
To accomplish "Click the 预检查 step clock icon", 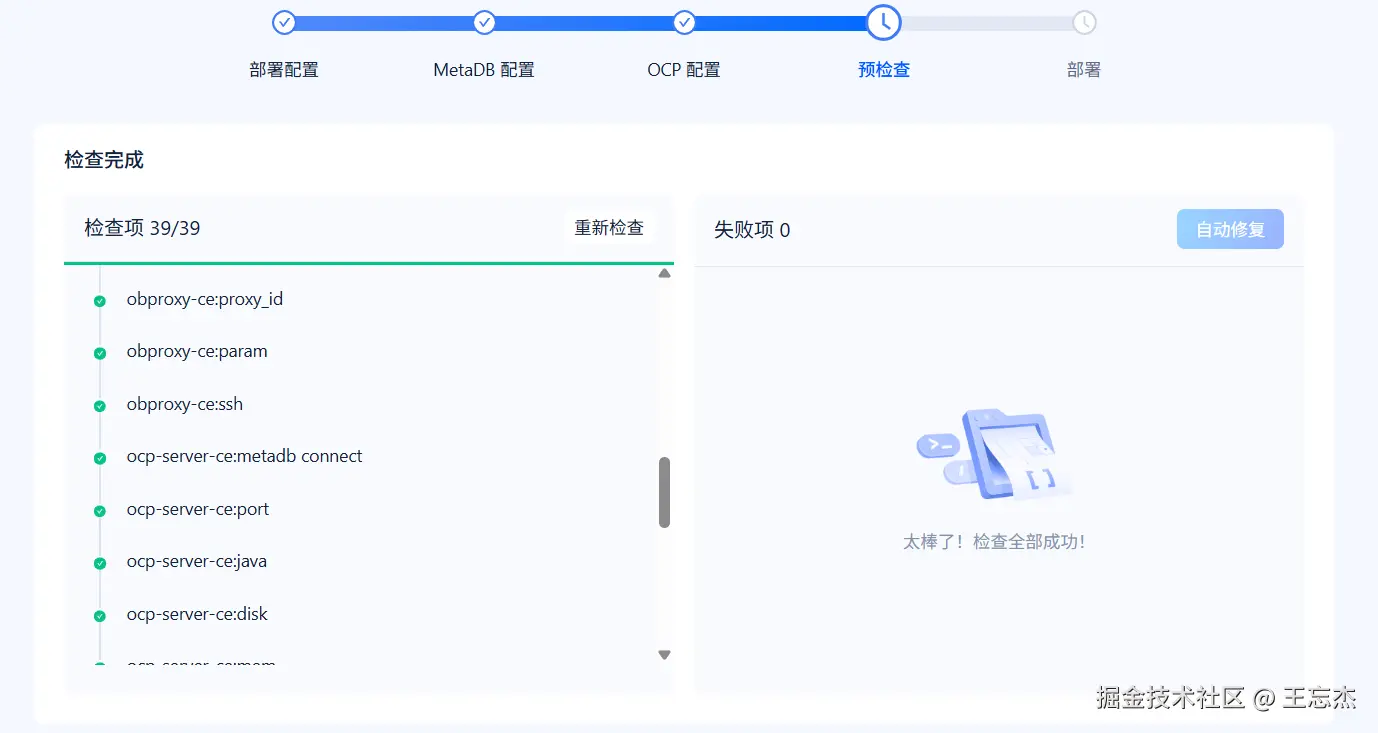I will coord(884,22).
